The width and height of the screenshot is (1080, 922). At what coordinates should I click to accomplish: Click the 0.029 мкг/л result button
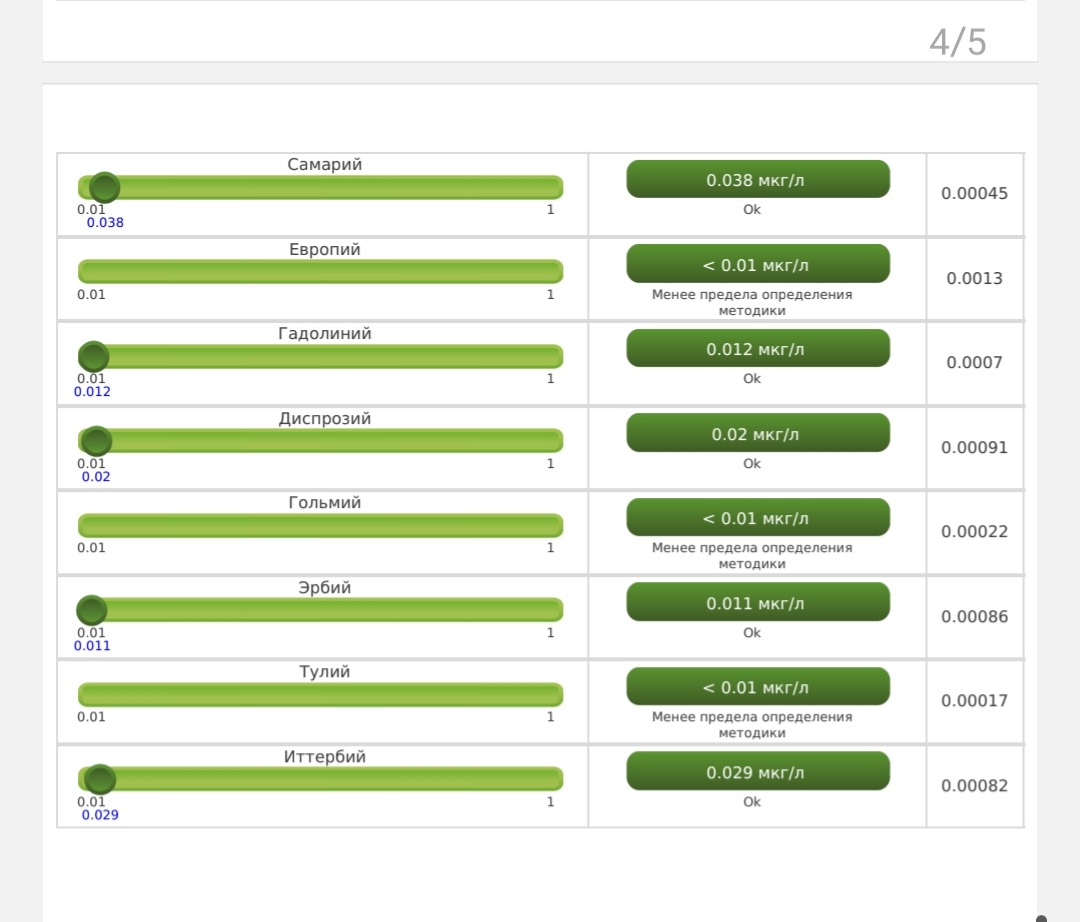[x=757, y=772]
